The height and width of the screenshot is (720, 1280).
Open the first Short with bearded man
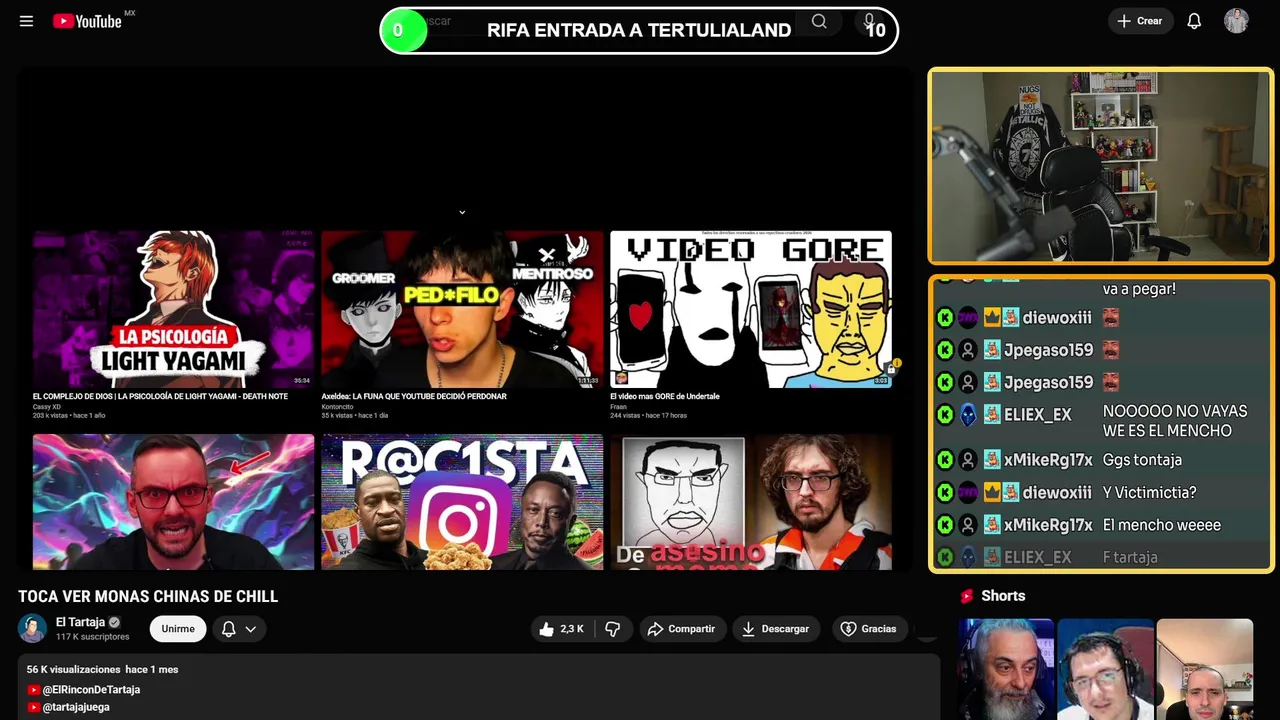click(1006, 669)
